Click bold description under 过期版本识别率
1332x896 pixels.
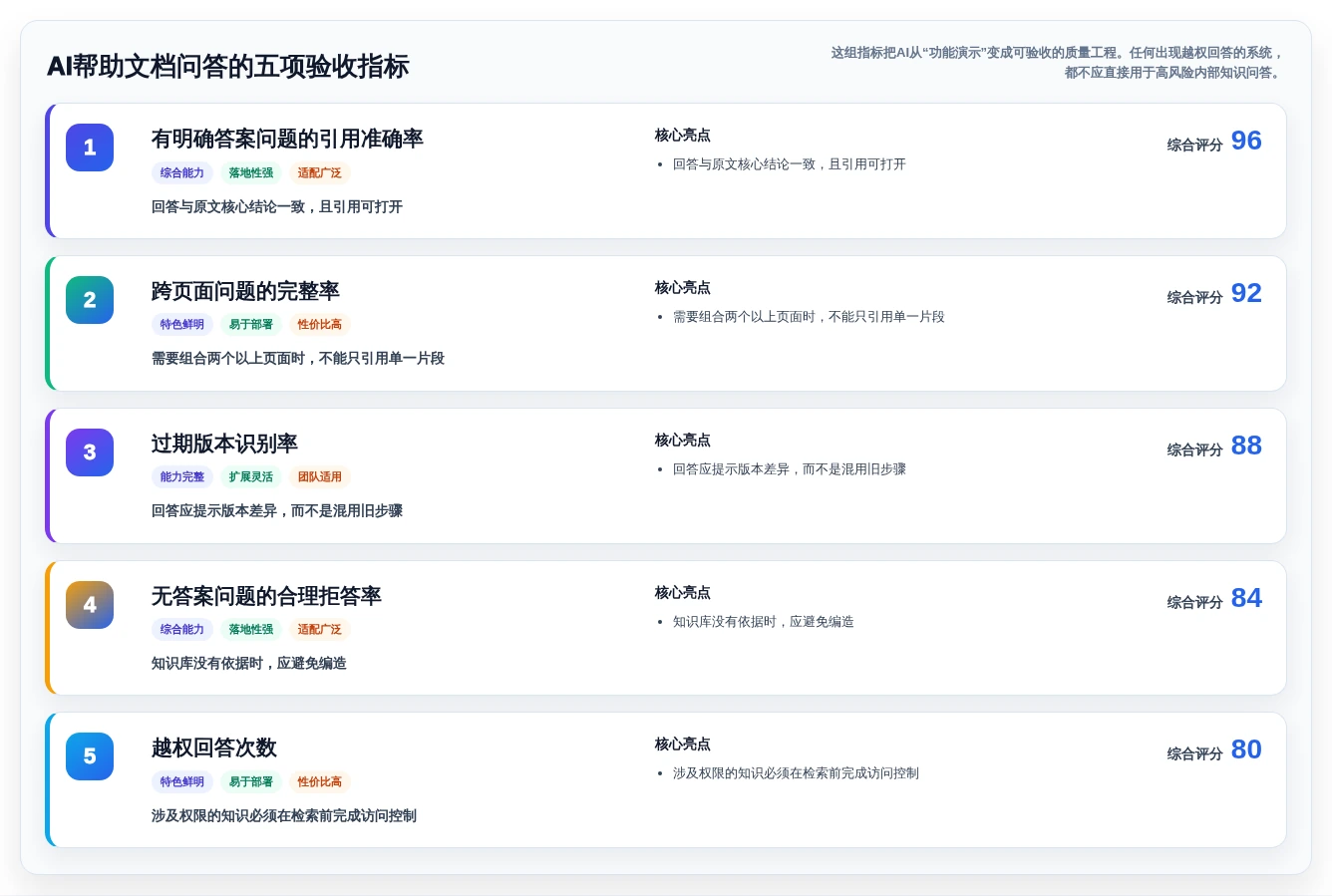(277, 511)
